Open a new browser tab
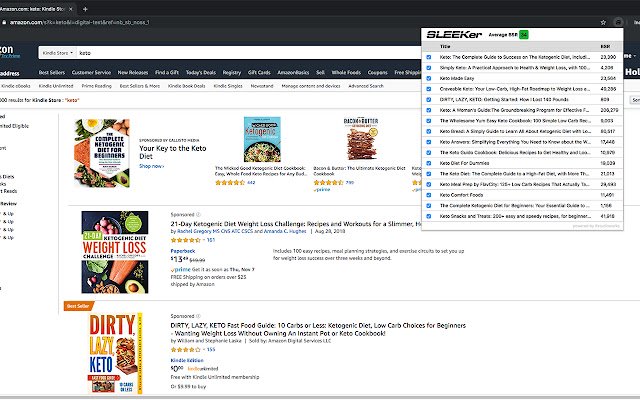The width and height of the screenshot is (640, 400). tap(85, 9)
